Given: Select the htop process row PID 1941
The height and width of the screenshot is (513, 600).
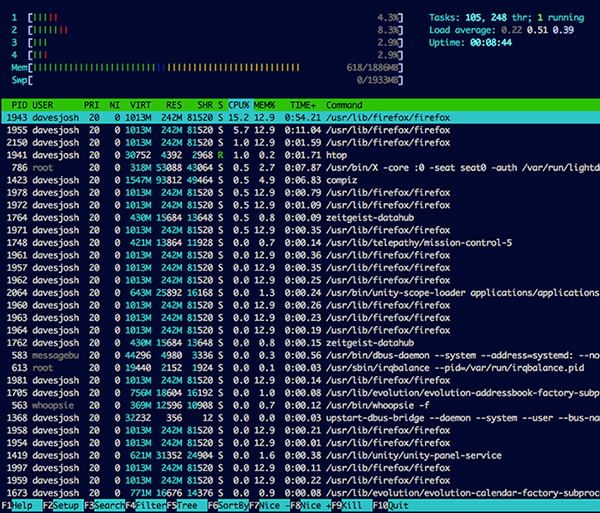Looking at the screenshot, I should pos(301,155).
